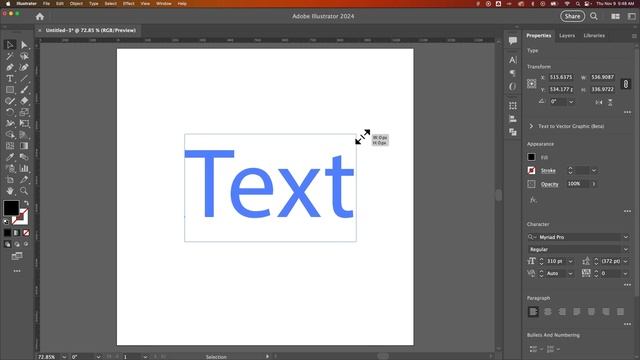Select the Scale tool
The image size is (640, 360).
pyautogui.click(x=24, y=112)
